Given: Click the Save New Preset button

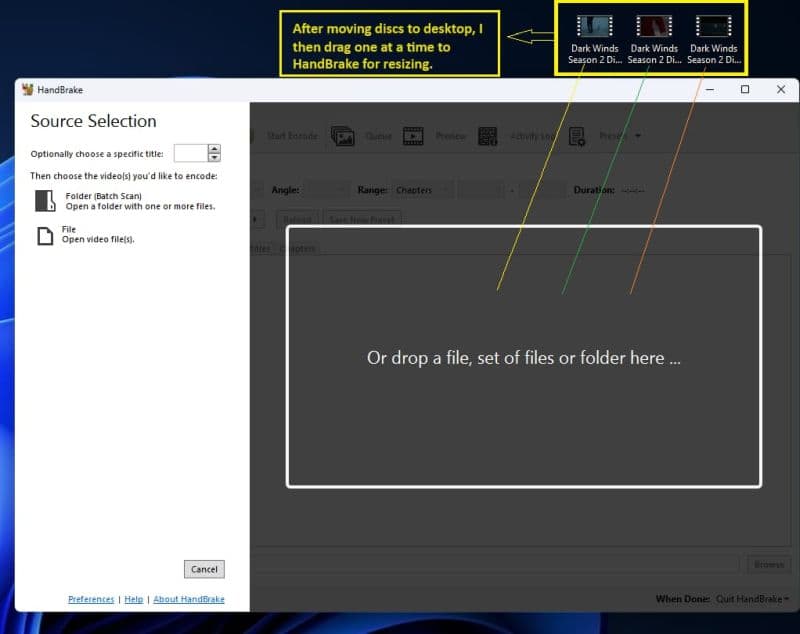Looking at the screenshot, I should pyautogui.click(x=362, y=220).
